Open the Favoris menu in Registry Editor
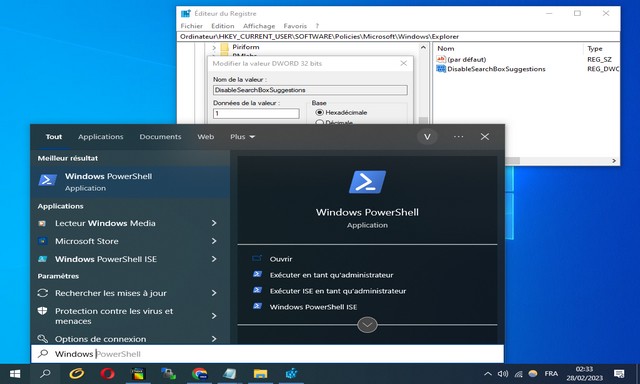The image size is (640, 384). pyautogui.click(x=295, y=26)
